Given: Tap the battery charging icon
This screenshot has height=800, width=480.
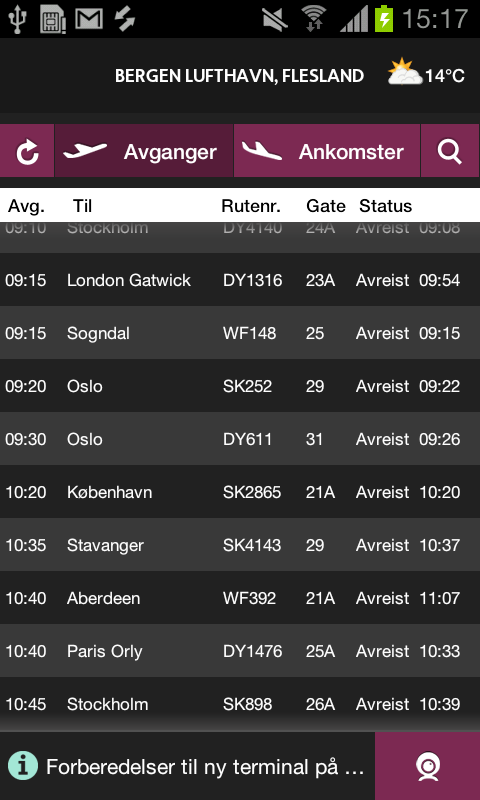Looking at the screenshot, I should coord(384,19).
